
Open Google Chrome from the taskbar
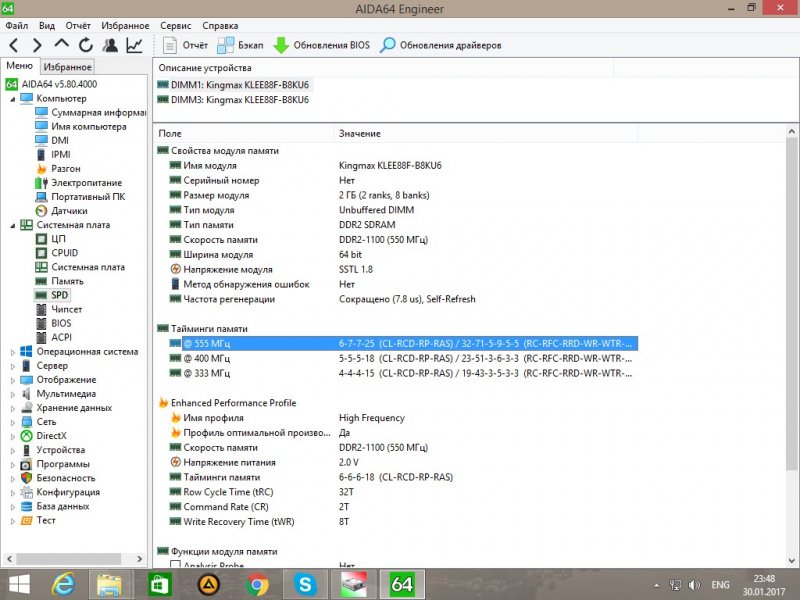point(256,583)
